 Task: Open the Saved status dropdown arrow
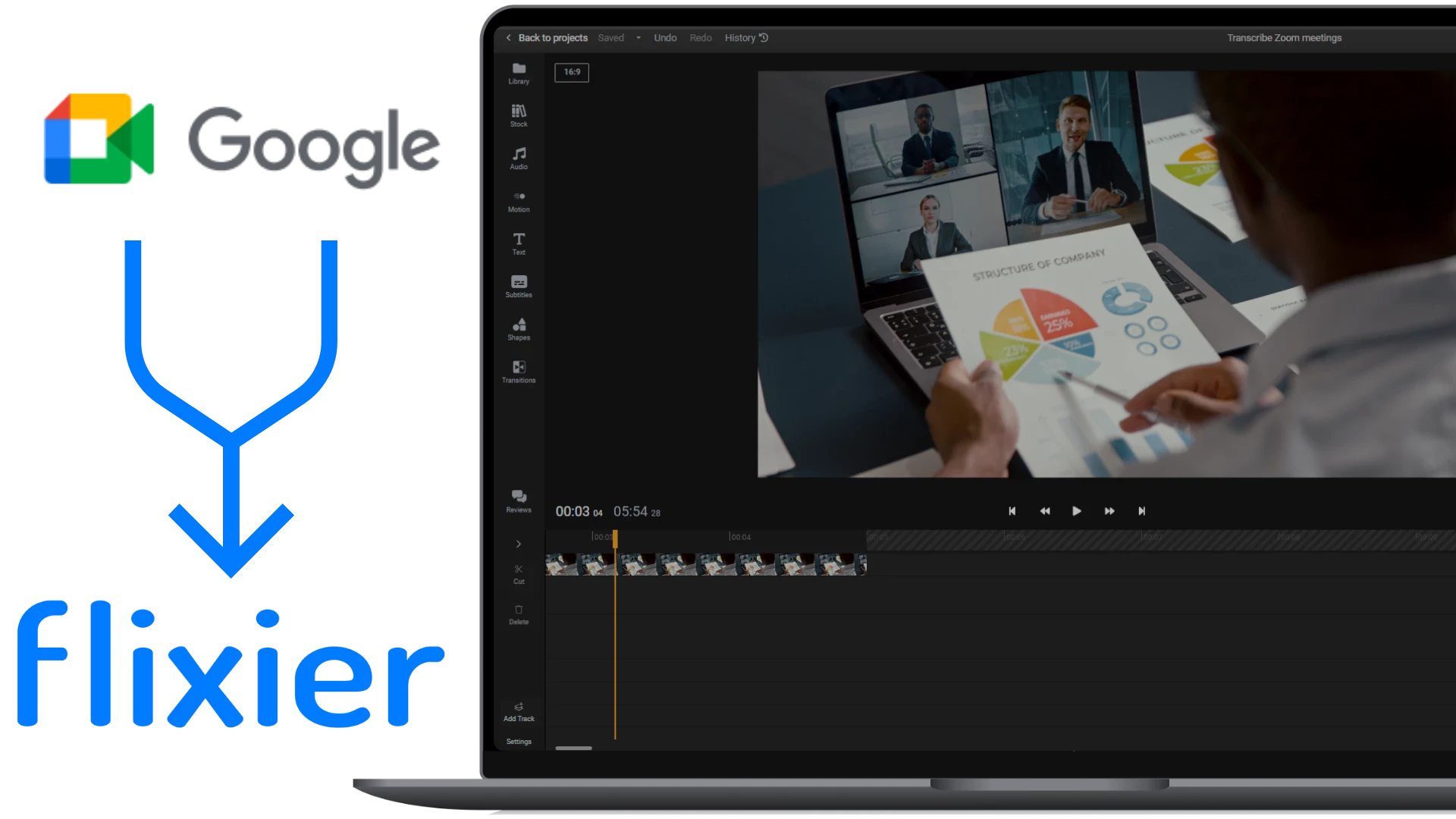click(x=639, y=38)
